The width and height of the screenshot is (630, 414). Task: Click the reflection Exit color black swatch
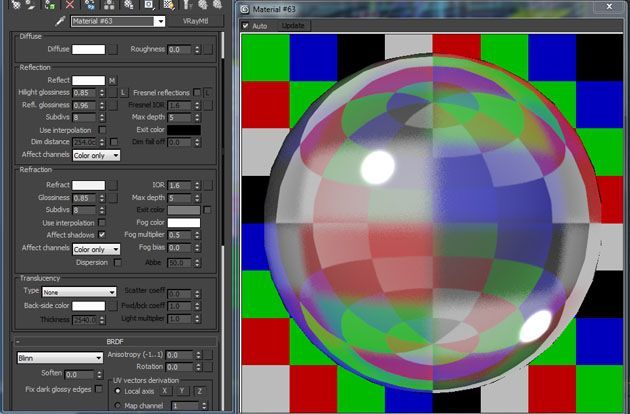coord(184,130)
